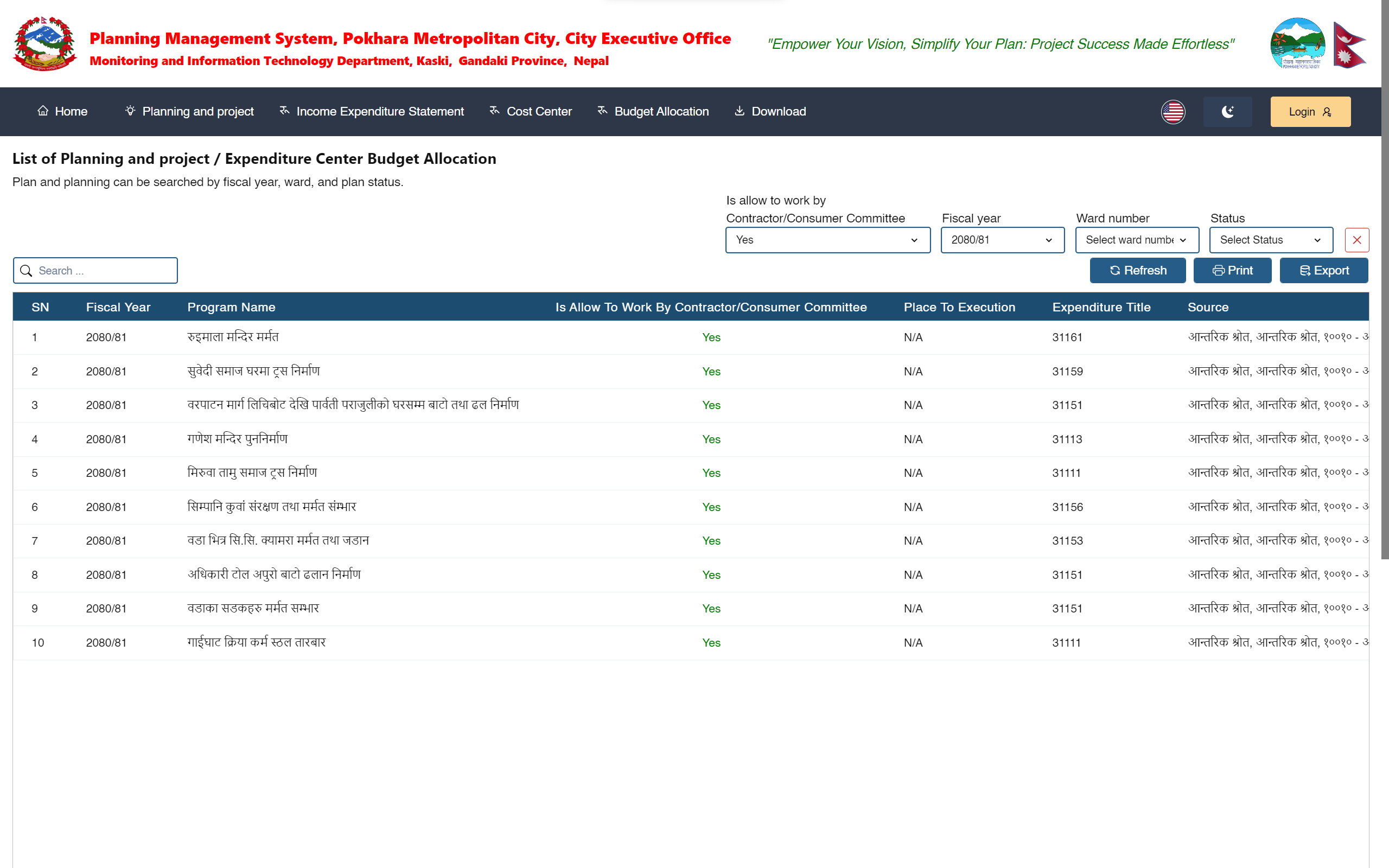Toggle dark mode with the moon icon

click(x=1227, y=111)
